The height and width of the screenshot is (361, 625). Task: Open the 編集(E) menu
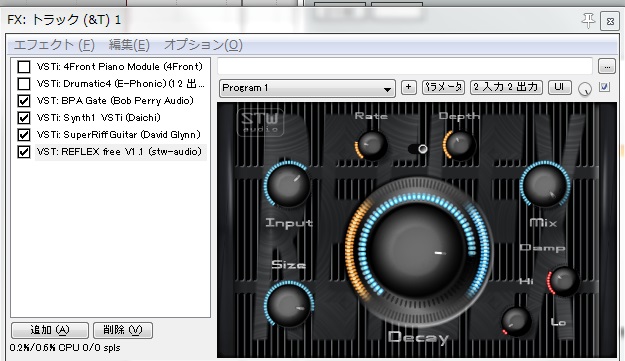129,45
